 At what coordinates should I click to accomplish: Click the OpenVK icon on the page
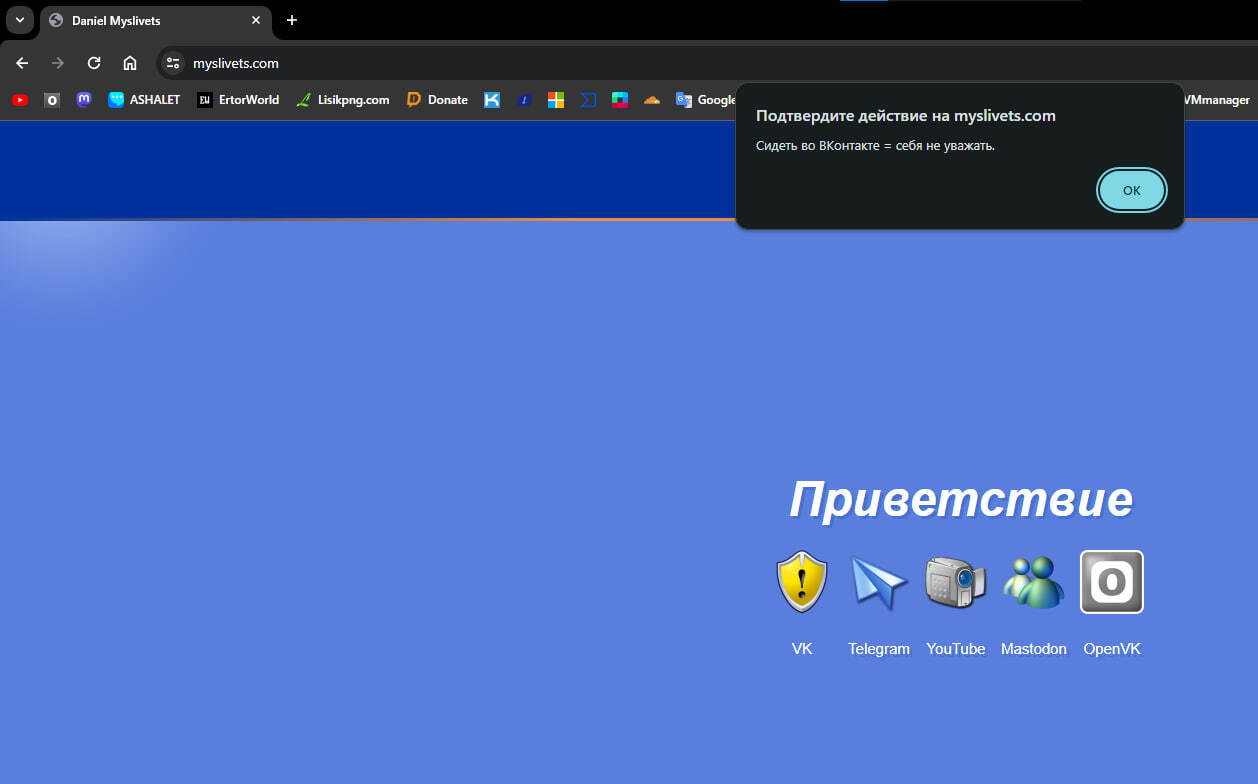[1111, 582]
